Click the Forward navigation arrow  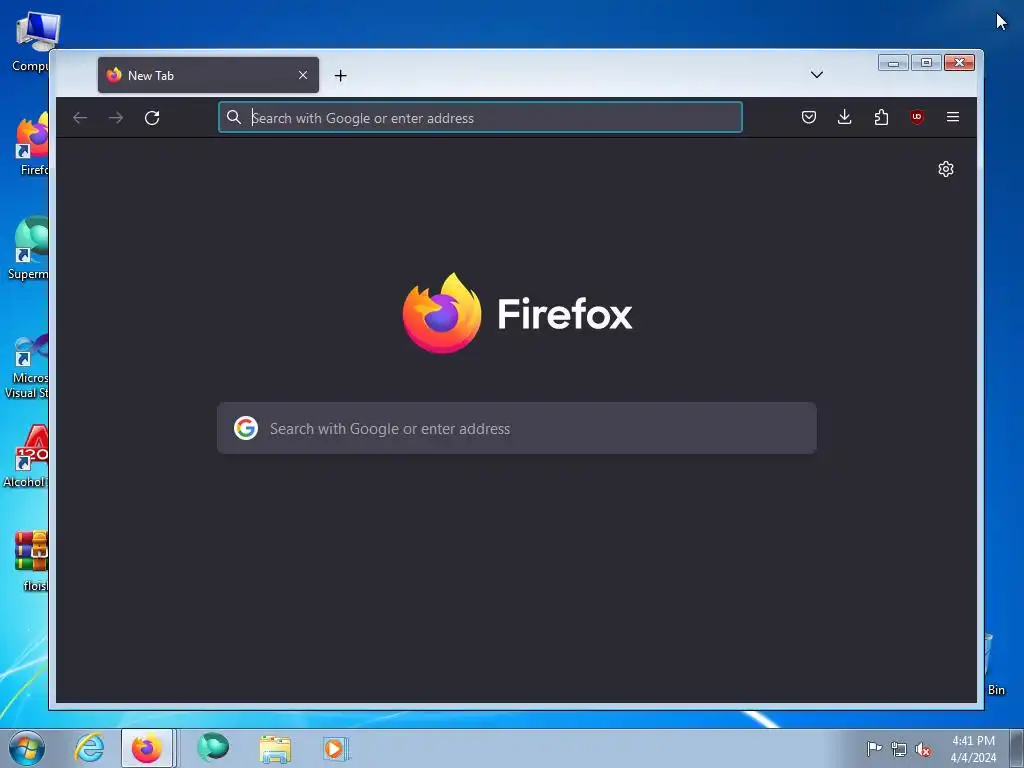116,118
